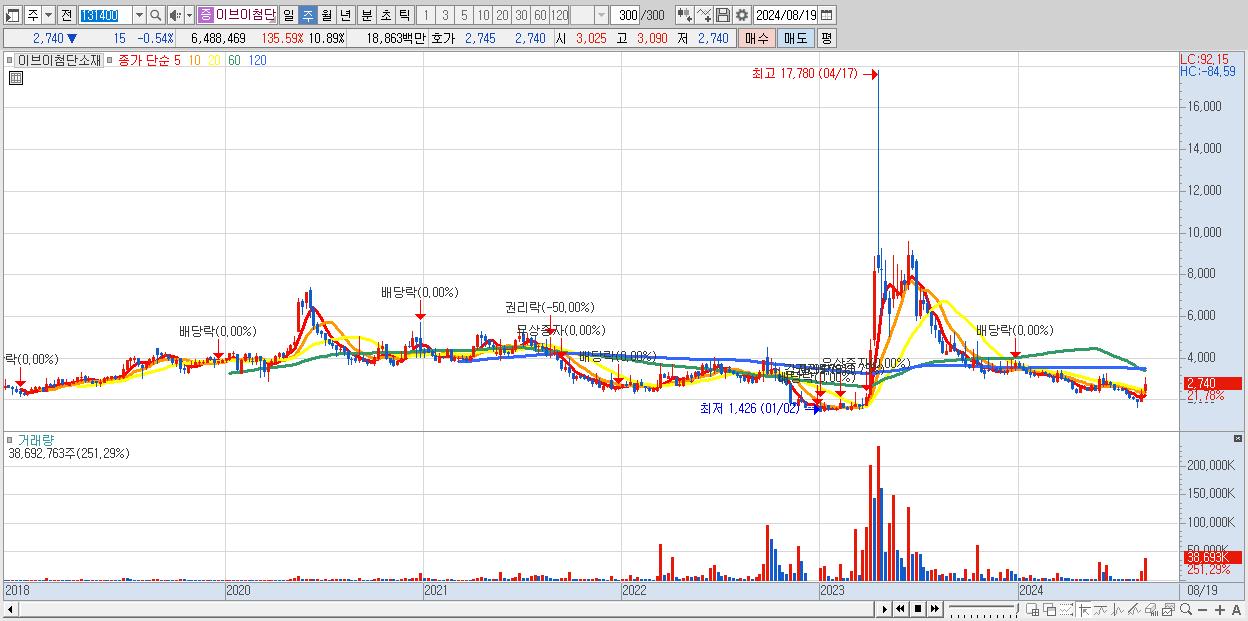The height and width of the screenshot is (621, 1248).
Task: Select the 분 minute period
Action: 366,15
